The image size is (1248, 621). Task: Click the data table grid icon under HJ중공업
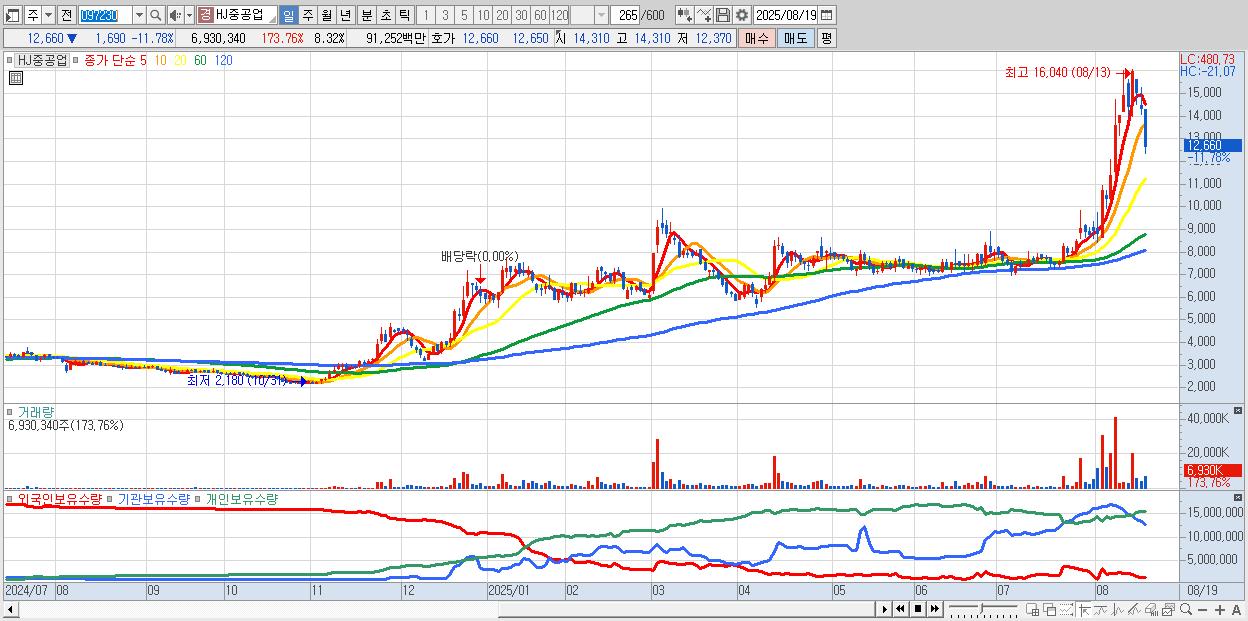coord(14,77)
